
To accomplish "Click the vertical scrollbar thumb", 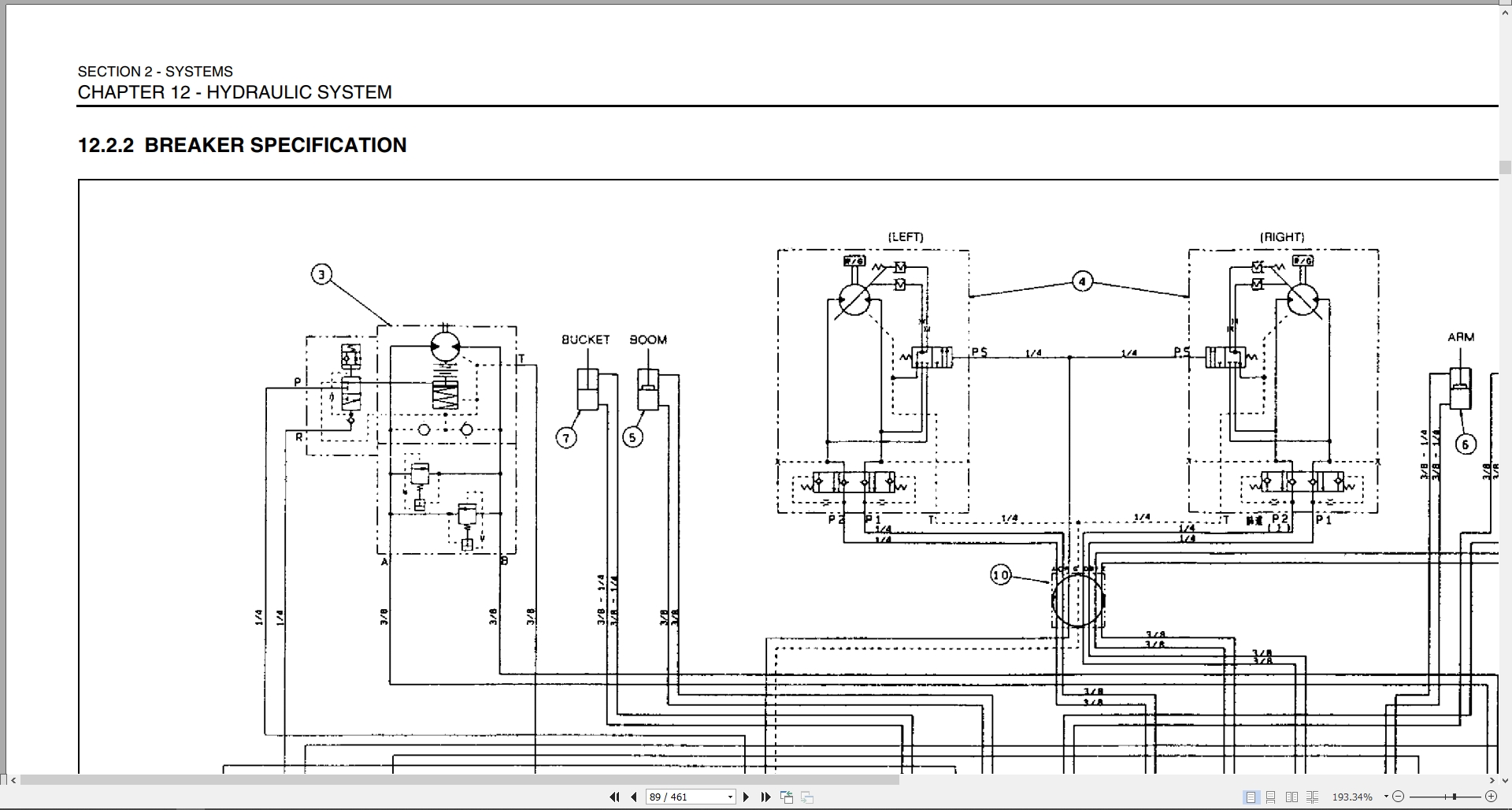I will tap(1505, 167).
